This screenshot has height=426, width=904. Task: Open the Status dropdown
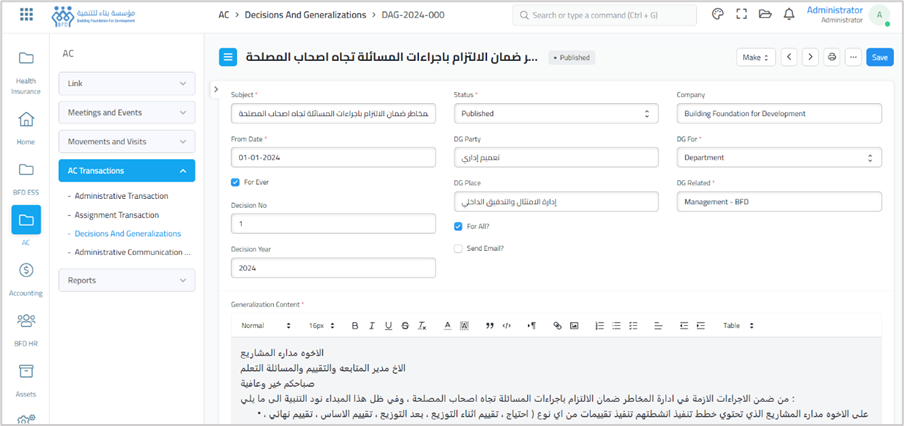tap(555, 114)
